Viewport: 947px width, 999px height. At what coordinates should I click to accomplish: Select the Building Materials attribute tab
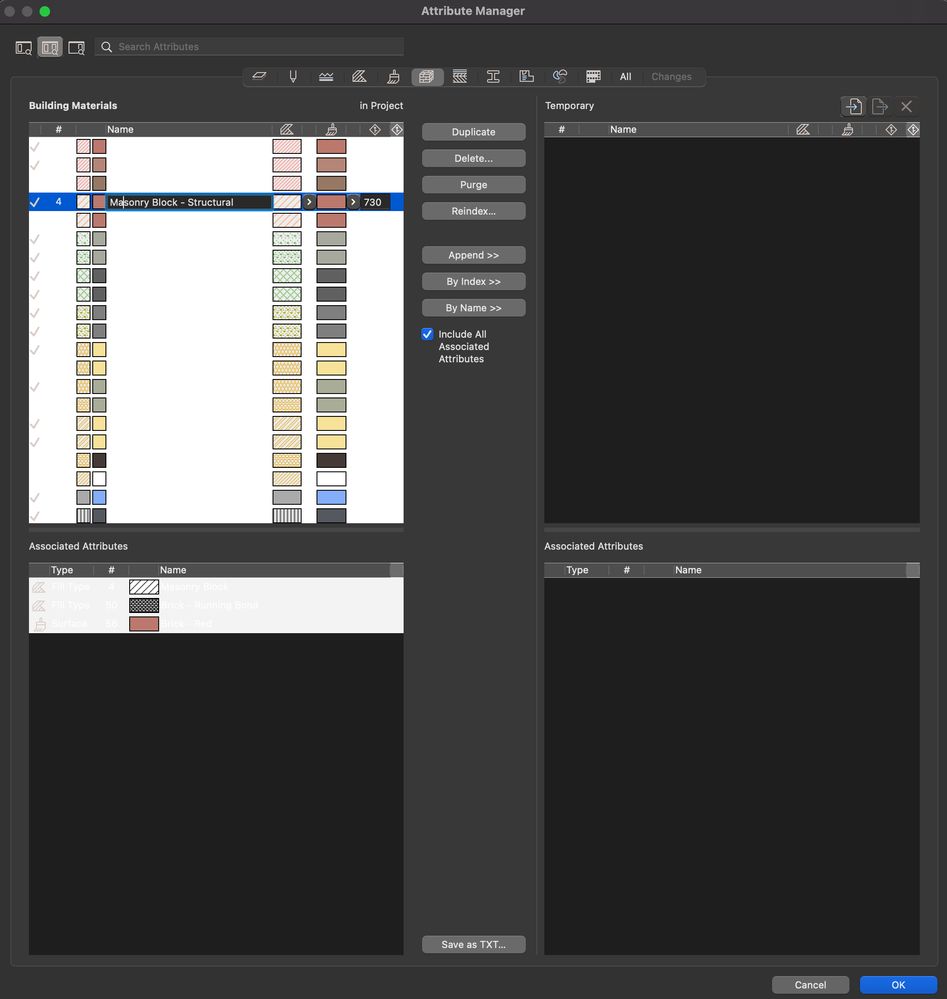coord(427,76)
